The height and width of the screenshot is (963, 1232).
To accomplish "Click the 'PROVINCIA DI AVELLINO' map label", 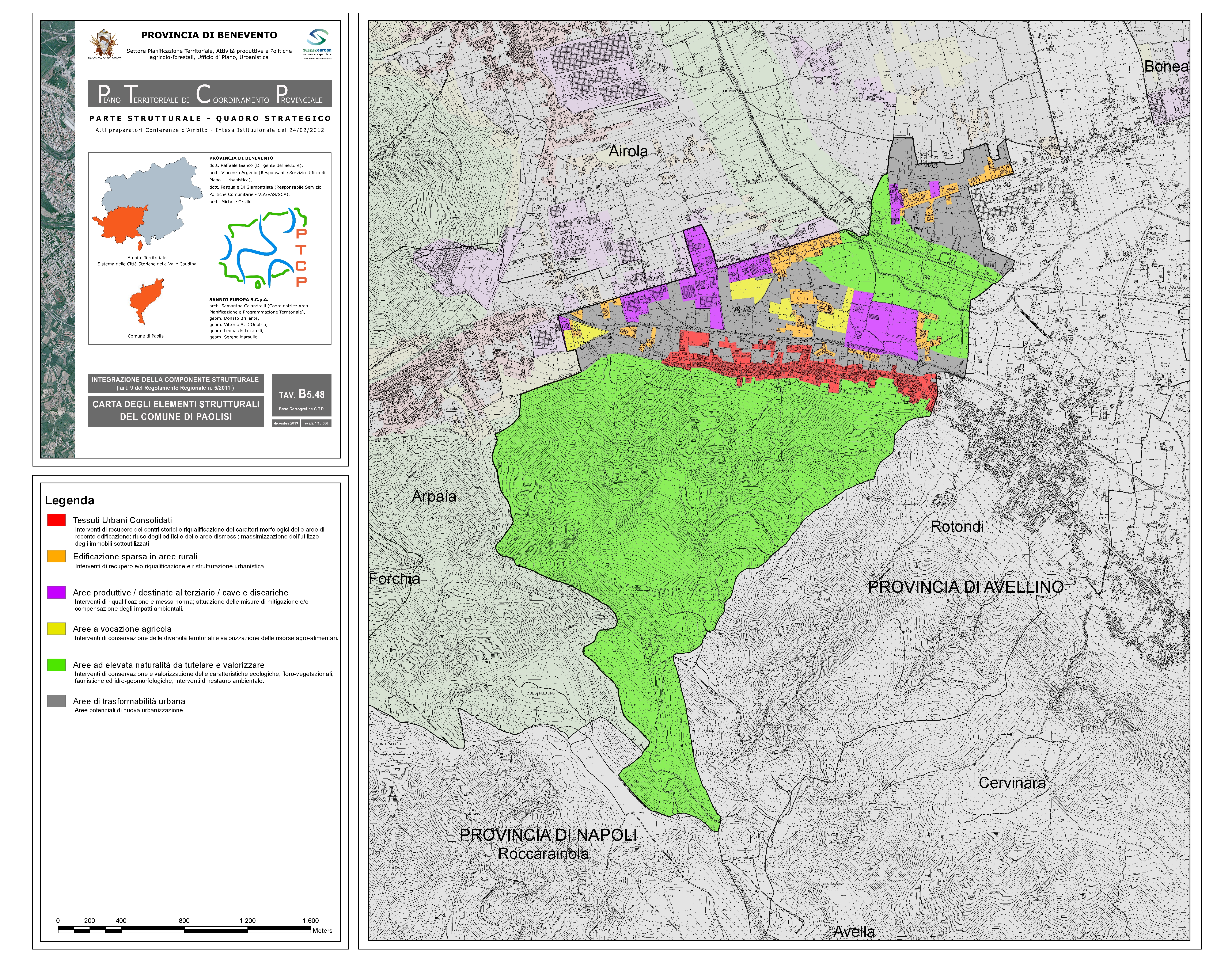I will tap(966, 587).
